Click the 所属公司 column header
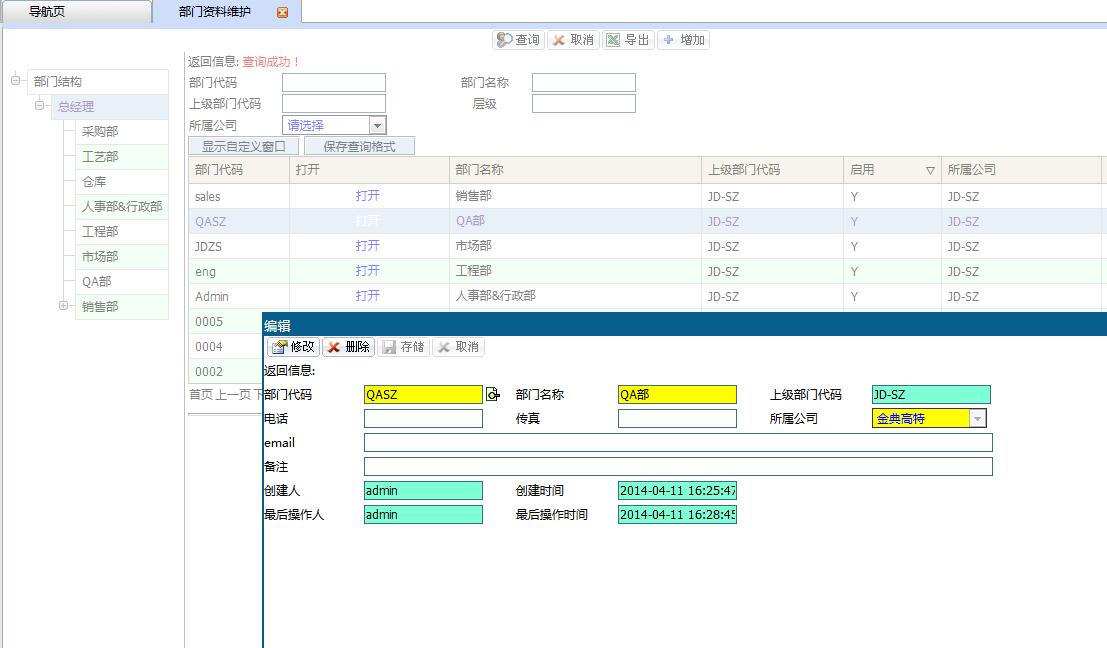The width and height of the screenshot is (1107, 648). pos(1021,170)
